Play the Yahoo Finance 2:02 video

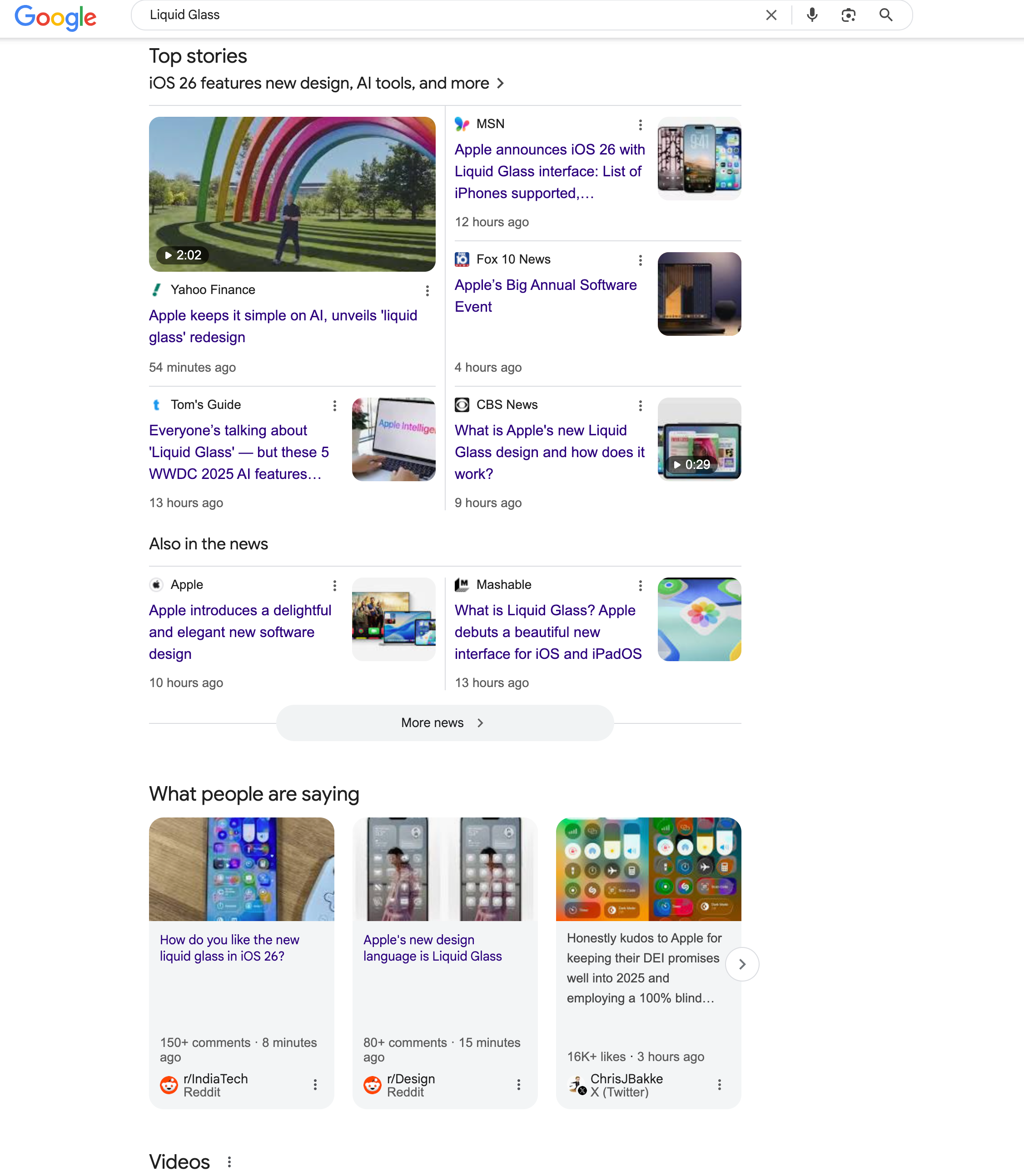(291, 194)
